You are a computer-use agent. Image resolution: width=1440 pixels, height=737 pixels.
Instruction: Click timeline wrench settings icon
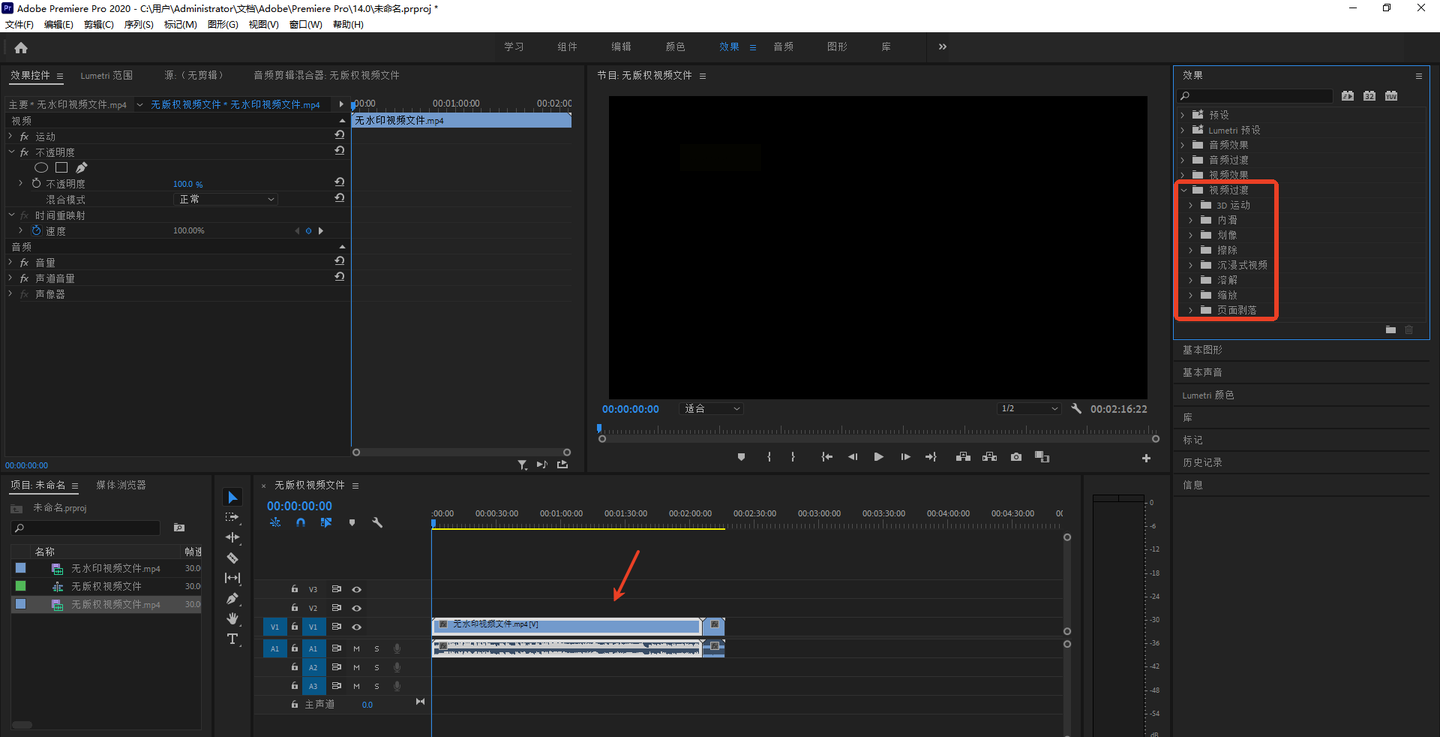point(377,522)
